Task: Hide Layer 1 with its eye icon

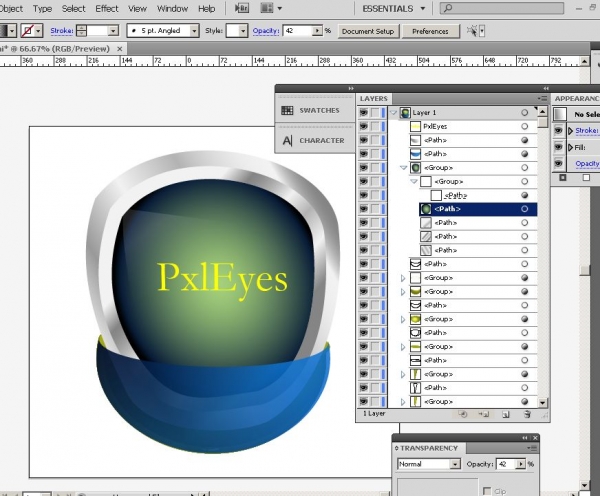Action: tap(364, 113)
